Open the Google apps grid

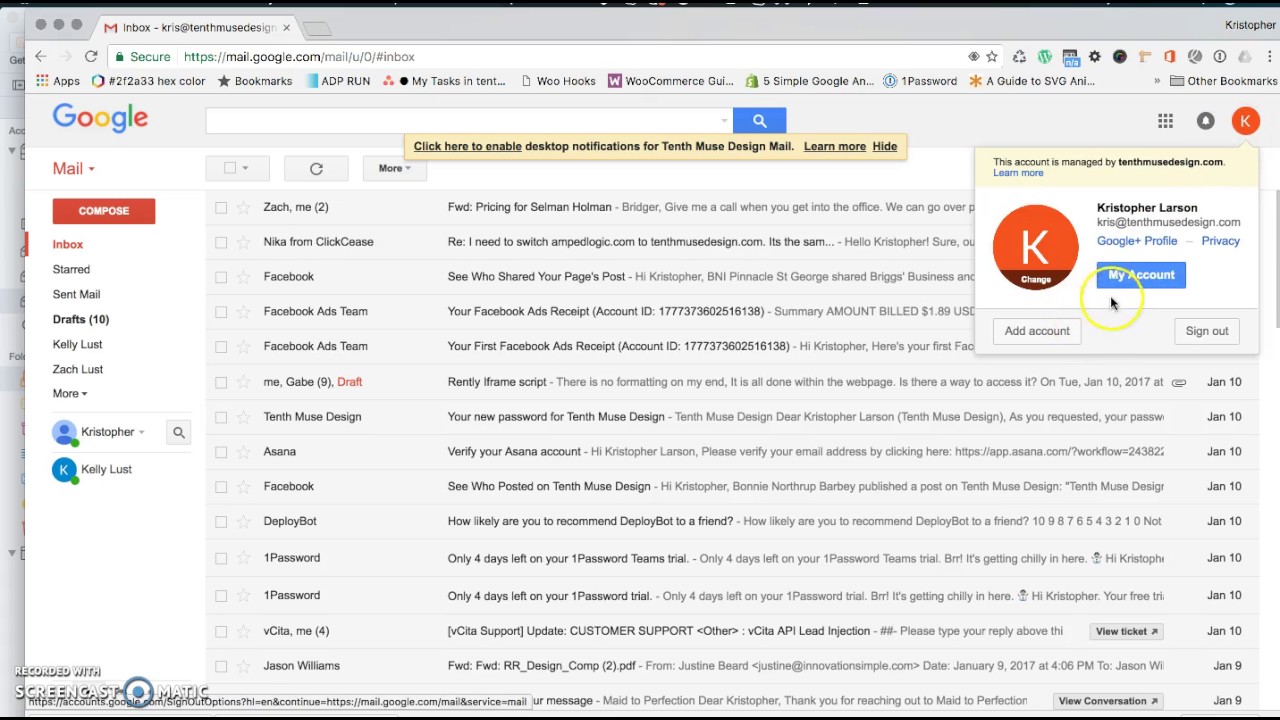point(1165,121)
